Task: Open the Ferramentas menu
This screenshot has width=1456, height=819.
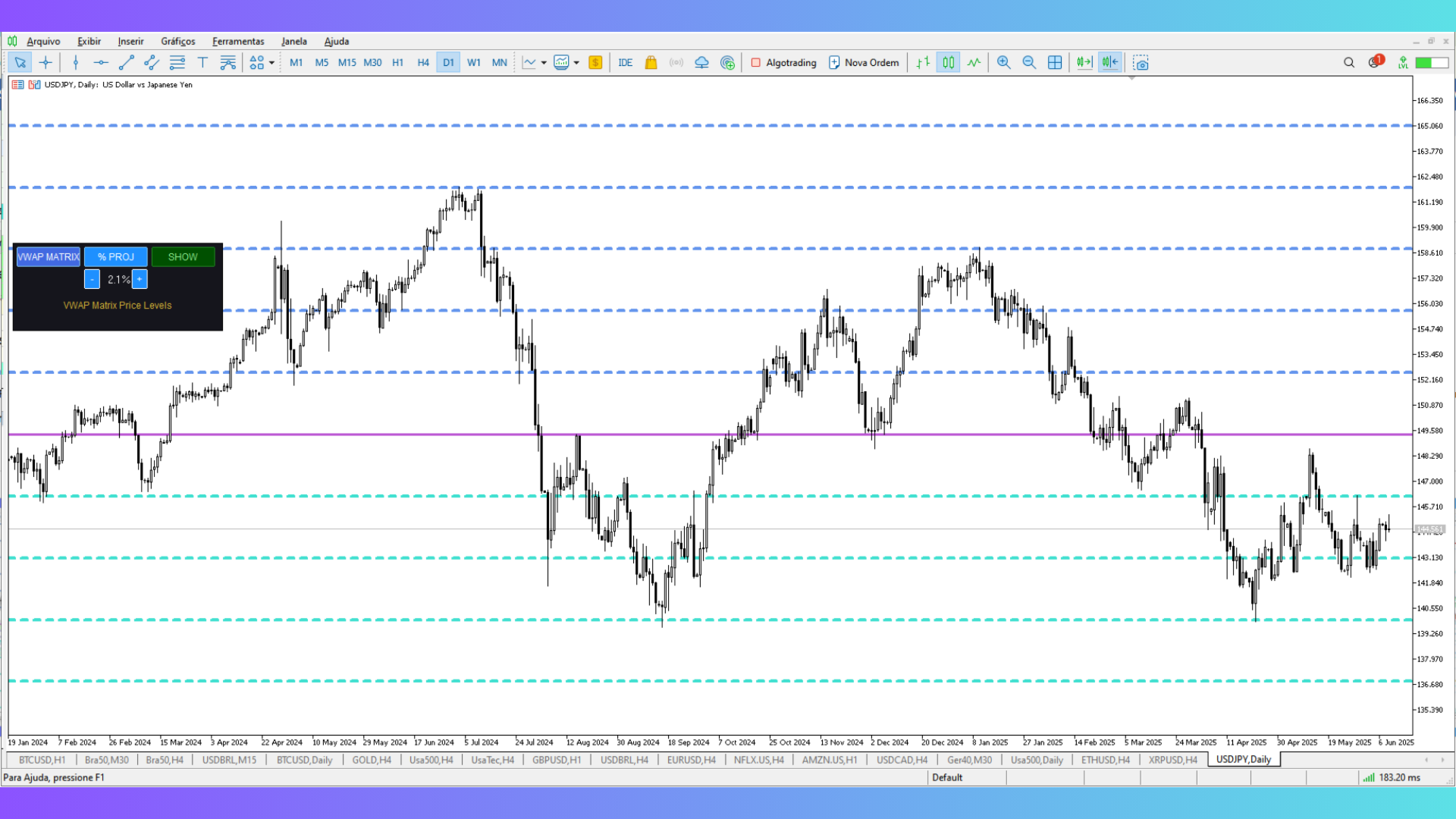Action: pos(238,42)
